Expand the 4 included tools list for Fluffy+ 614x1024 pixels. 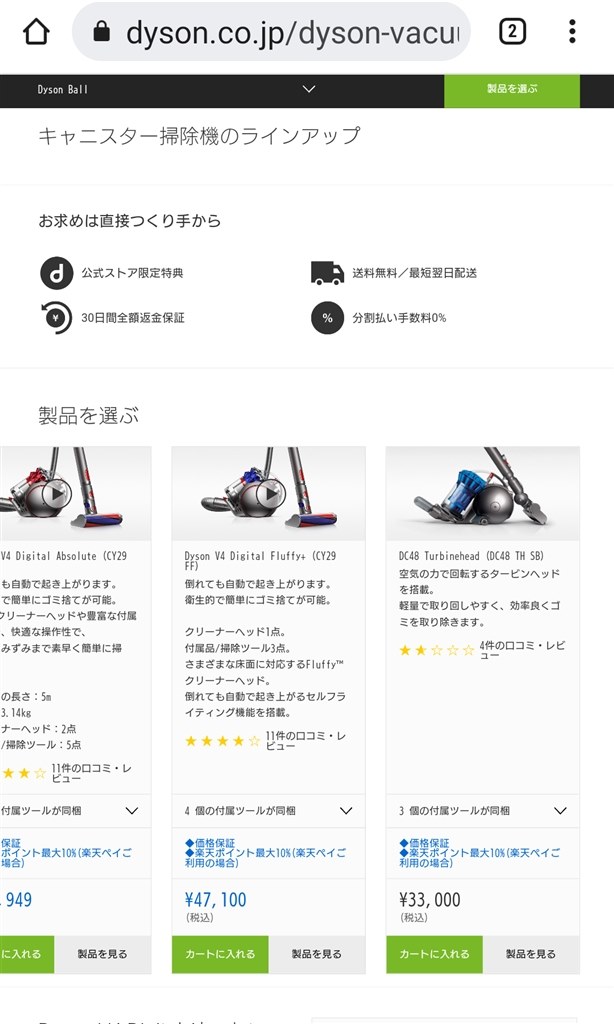(x=268, y=811)
